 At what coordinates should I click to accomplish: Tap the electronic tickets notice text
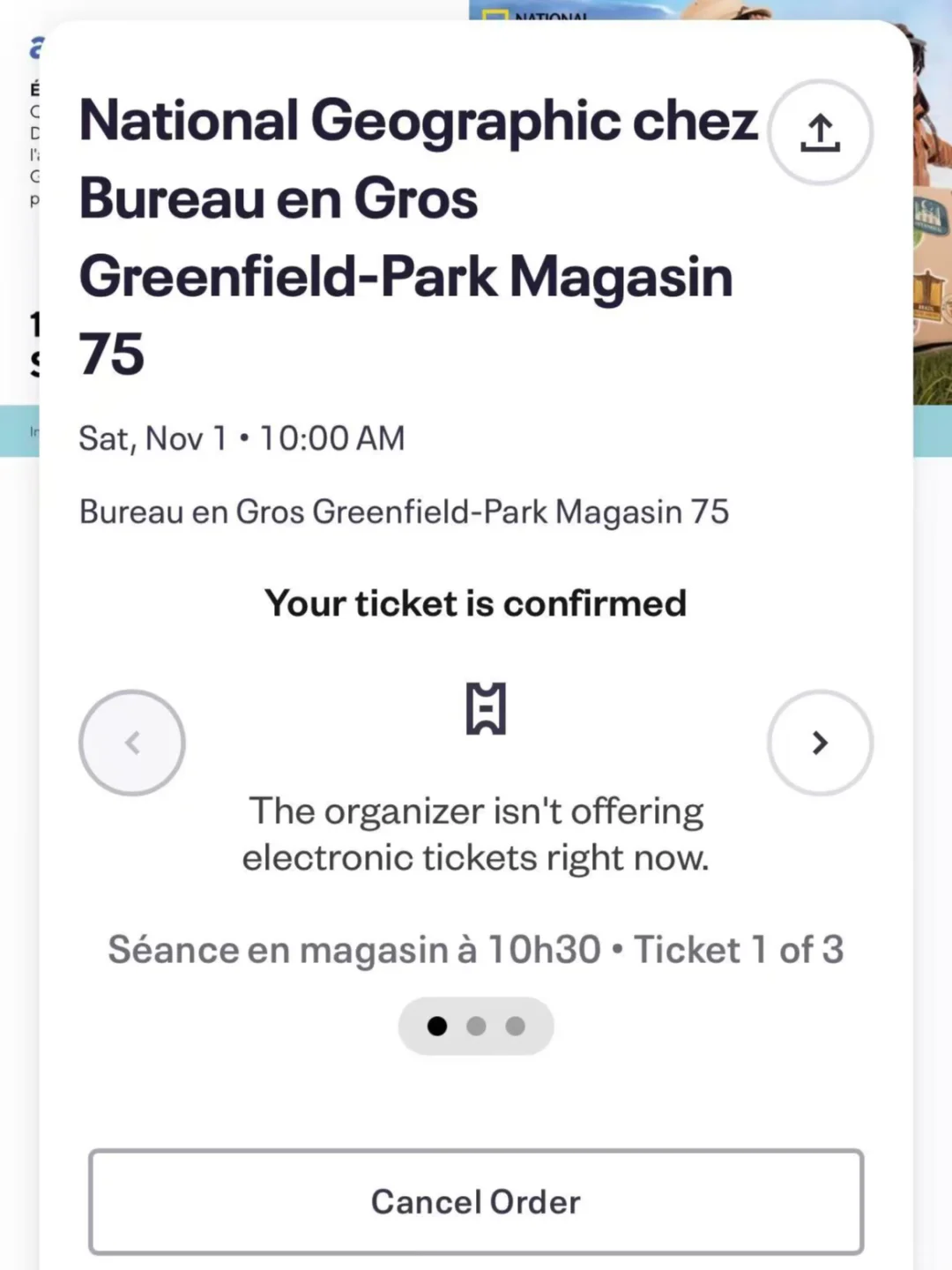point(475,834)
